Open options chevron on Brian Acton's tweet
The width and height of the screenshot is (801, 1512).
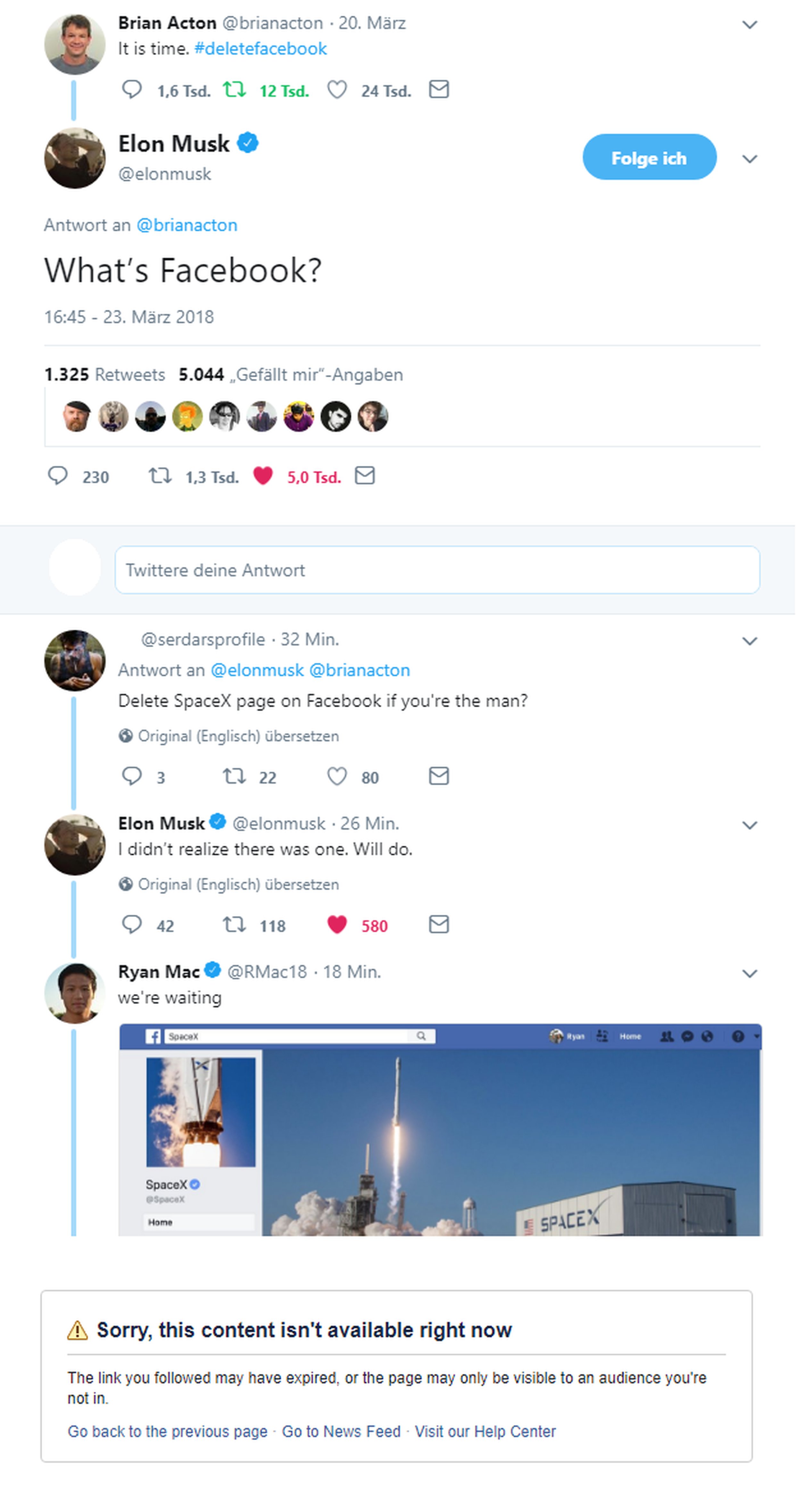click(749, 25)
